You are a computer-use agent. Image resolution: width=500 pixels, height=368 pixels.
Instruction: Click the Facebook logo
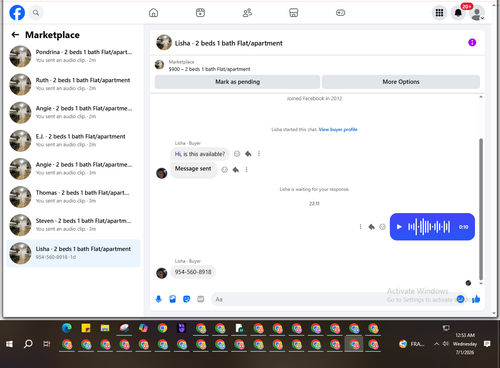[x=17, y=13]
